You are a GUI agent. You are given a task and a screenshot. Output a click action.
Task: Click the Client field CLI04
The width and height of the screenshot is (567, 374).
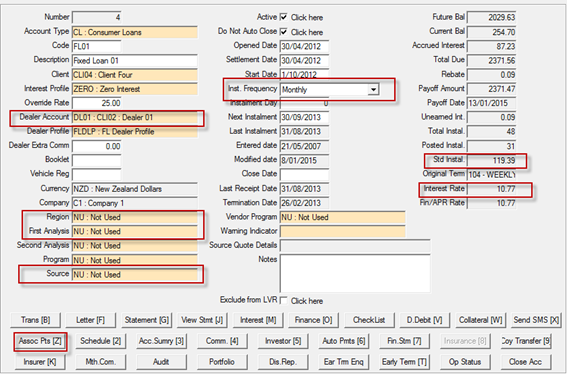135,75
